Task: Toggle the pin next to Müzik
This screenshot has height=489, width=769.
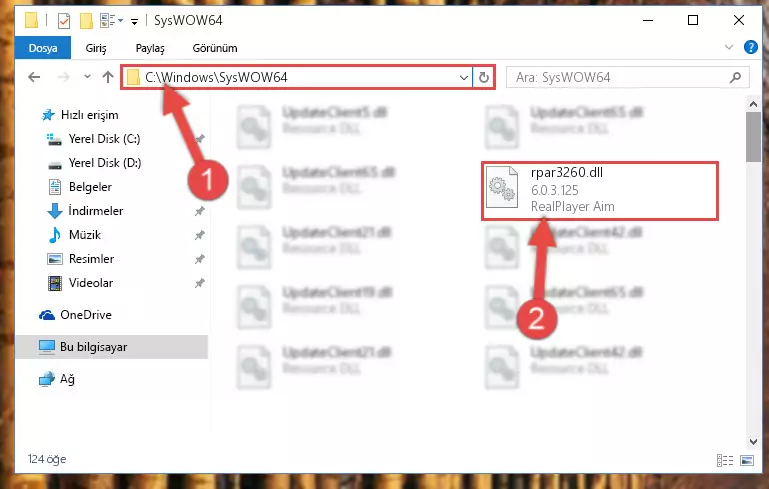Action: tap(200, 235)
